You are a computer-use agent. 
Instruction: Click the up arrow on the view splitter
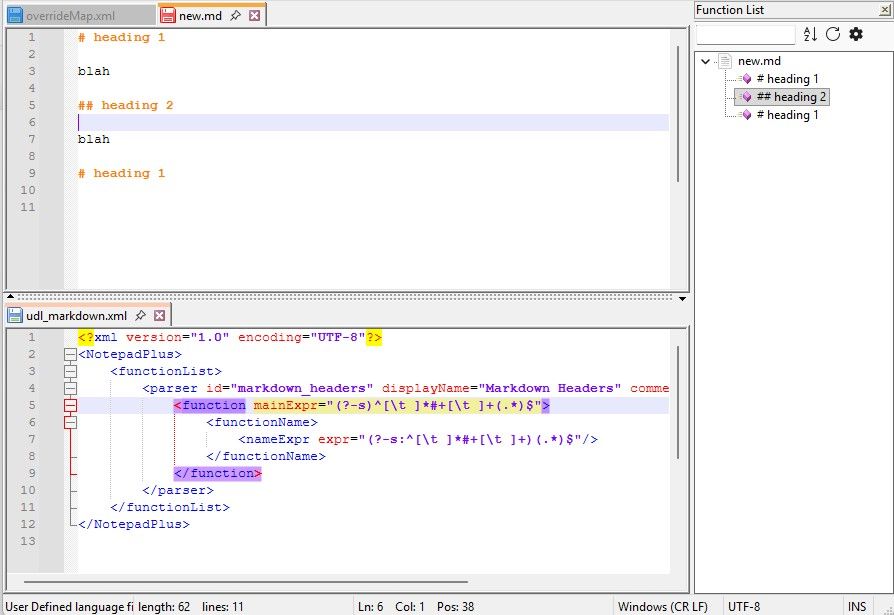pos(10,296)
